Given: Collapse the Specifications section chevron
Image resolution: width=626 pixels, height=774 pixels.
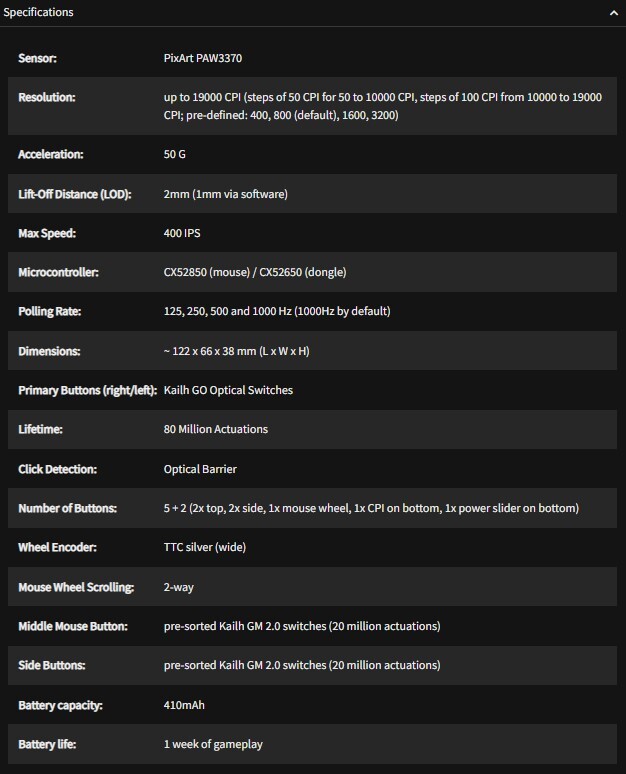Looking at the screenshot, I should click(x=613, y=13).
